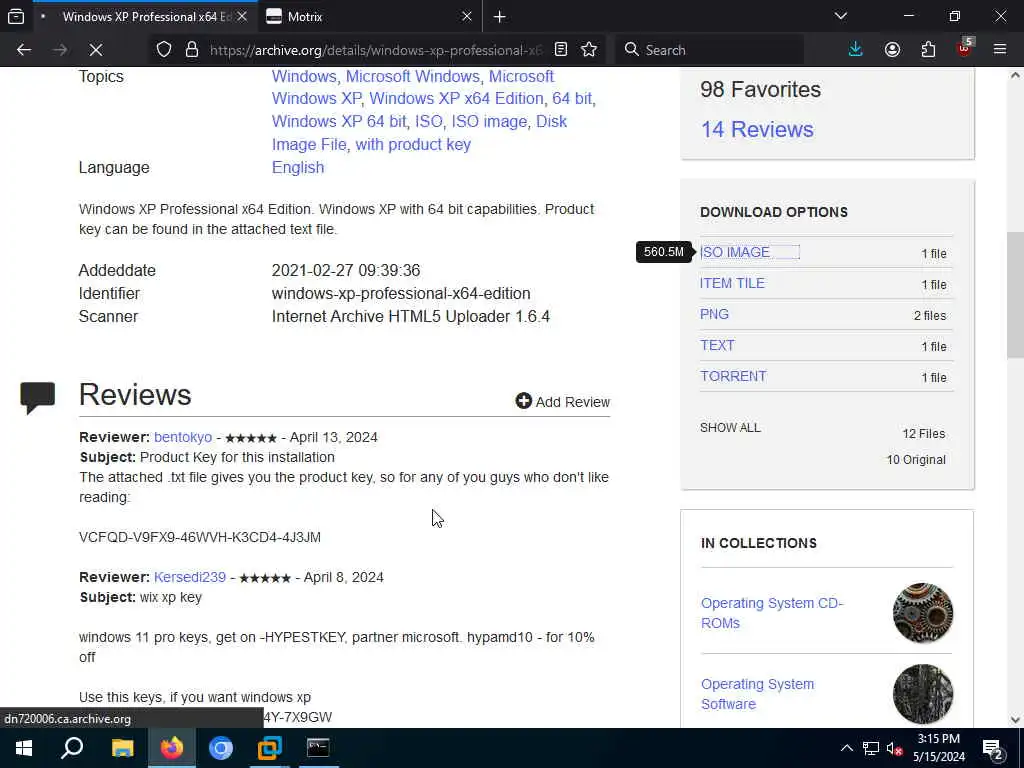Open the network tray icon
This screenshot has width=1024, height=768.
point(871,748)
